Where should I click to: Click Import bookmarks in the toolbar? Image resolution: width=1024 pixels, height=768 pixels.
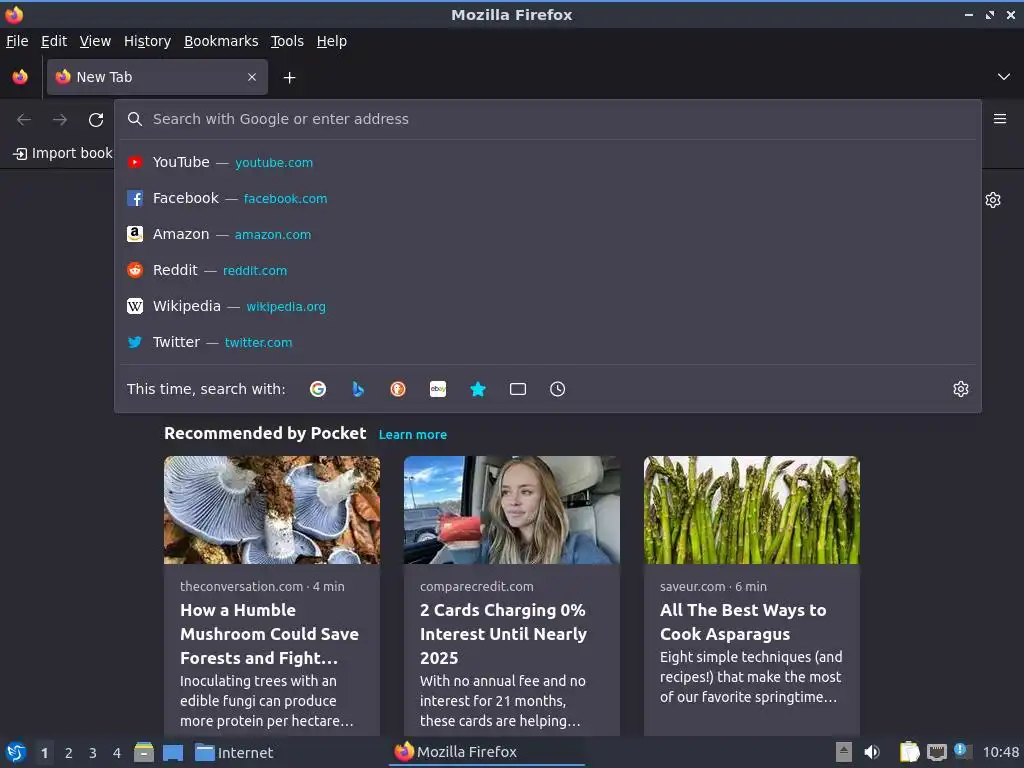click(x=63, y=153)
